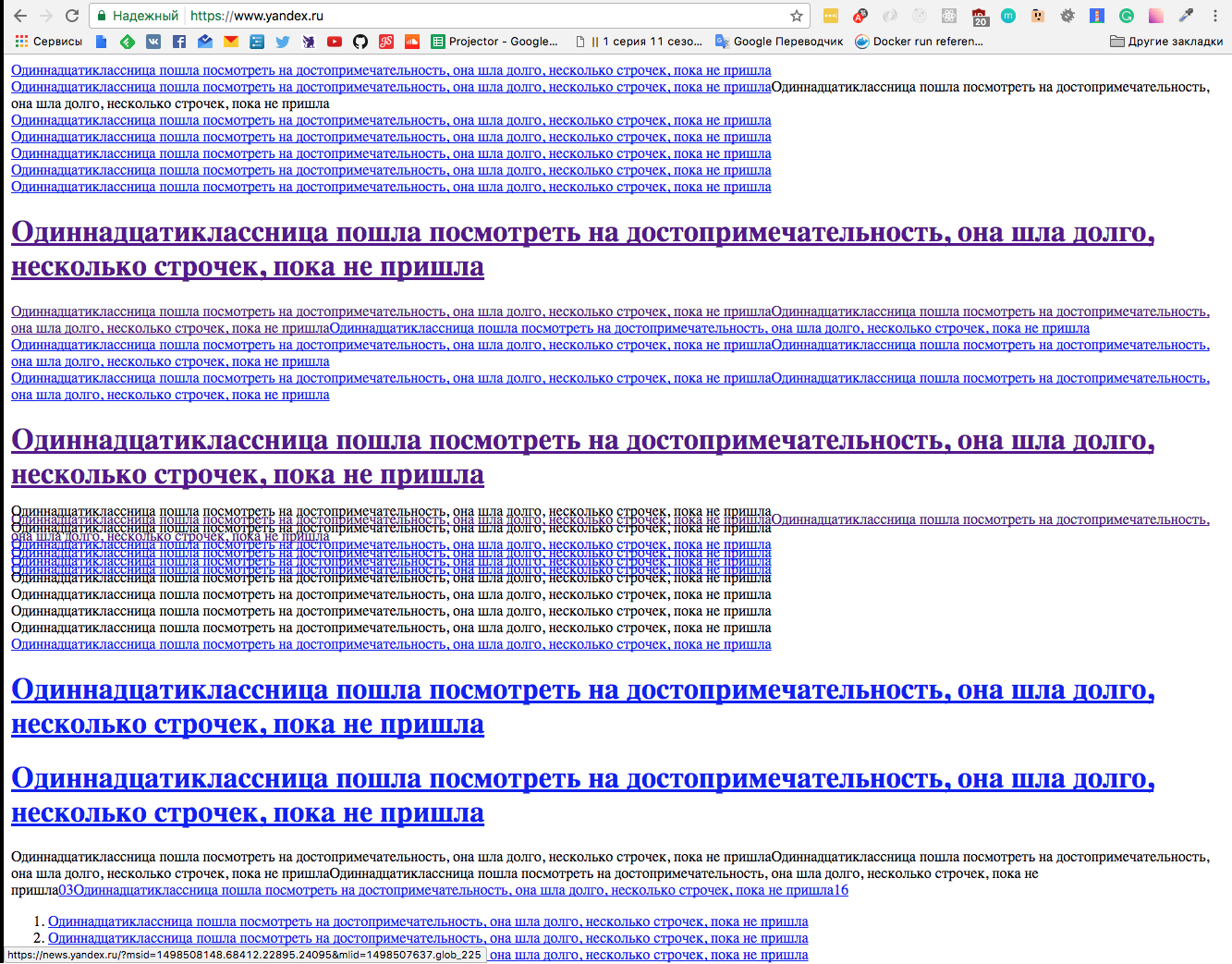Open the blue Google Docs bookmark
Viewport: 1232px width, 964px height.
(102, 42)
